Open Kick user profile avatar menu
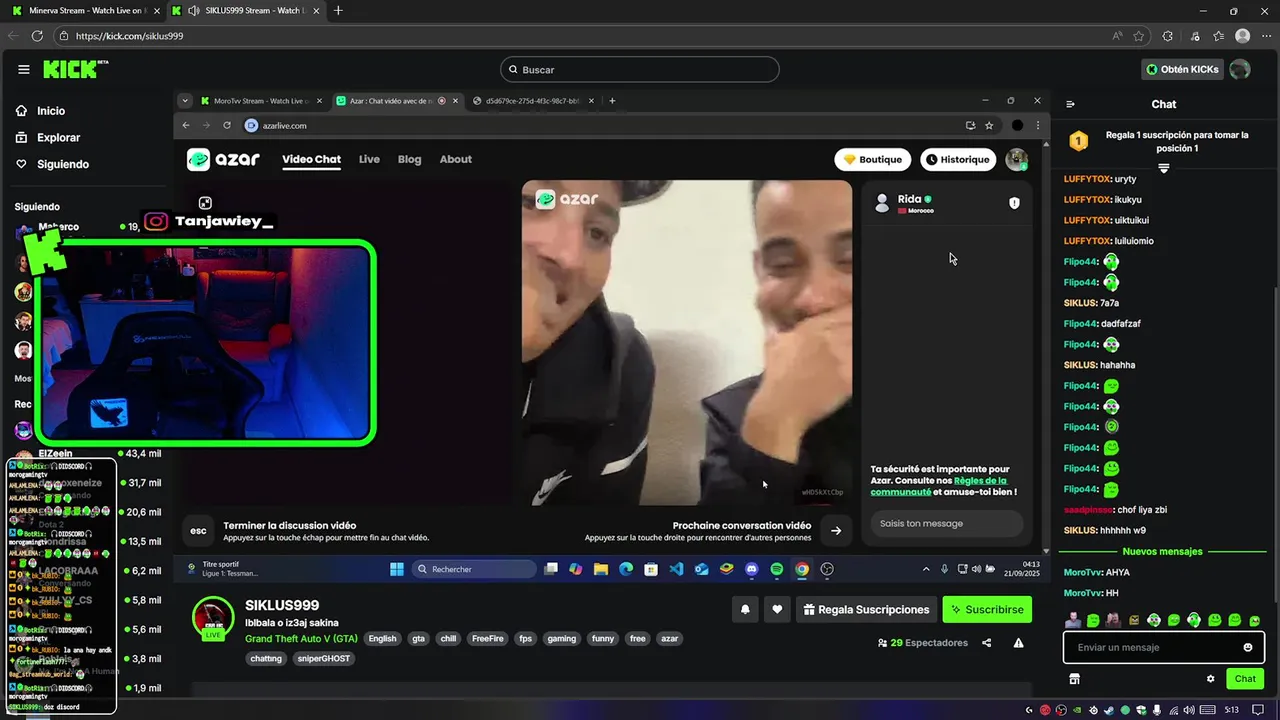Image resolution: width=1280 pixels, height=720 pixels. [1240, 69]
